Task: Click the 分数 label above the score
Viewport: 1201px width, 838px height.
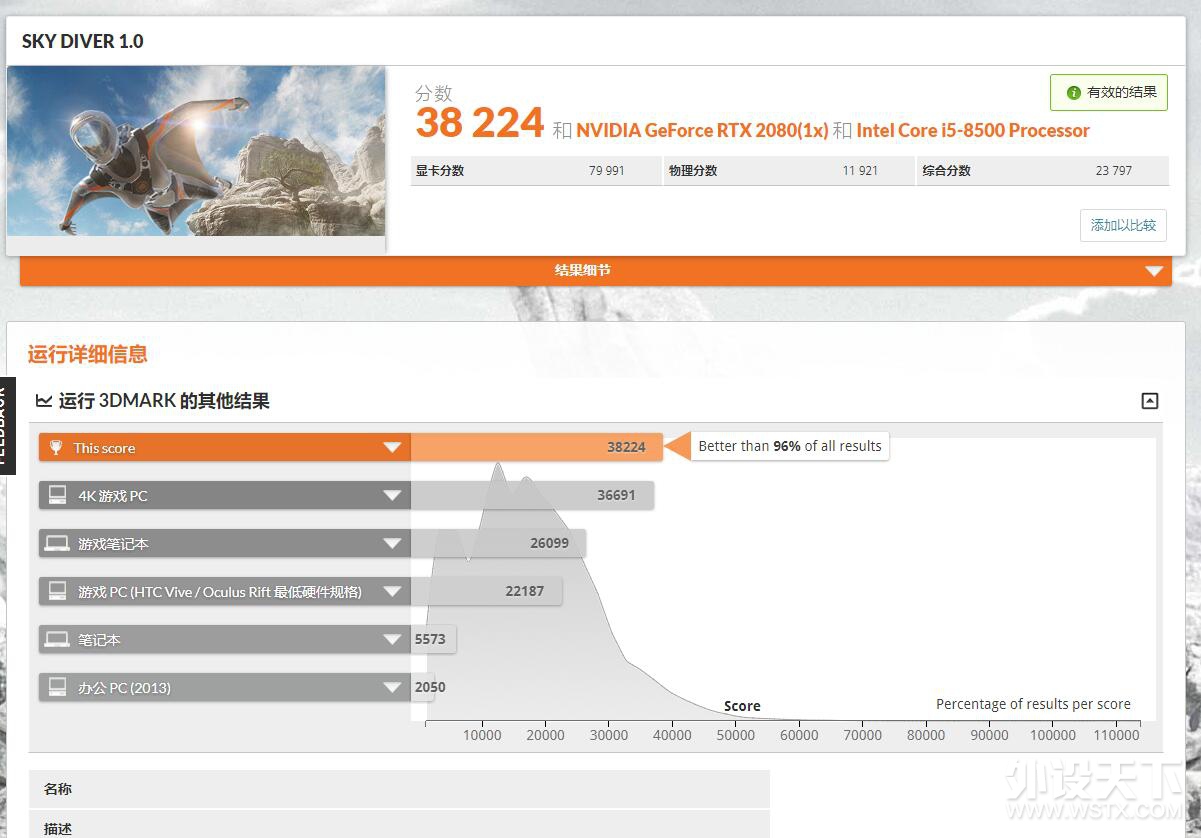Action: pos(434,93)
